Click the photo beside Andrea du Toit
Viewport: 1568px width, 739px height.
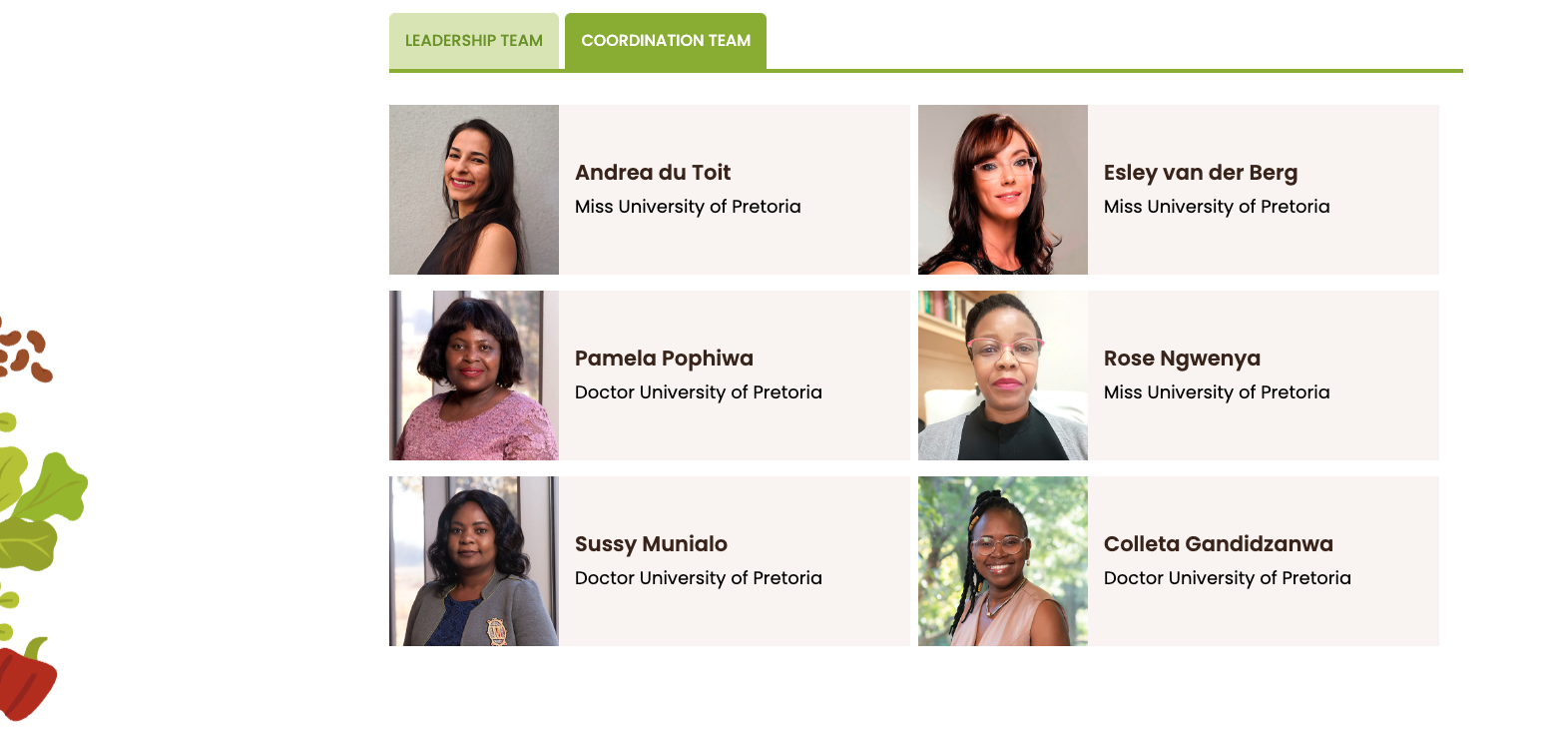474,190
